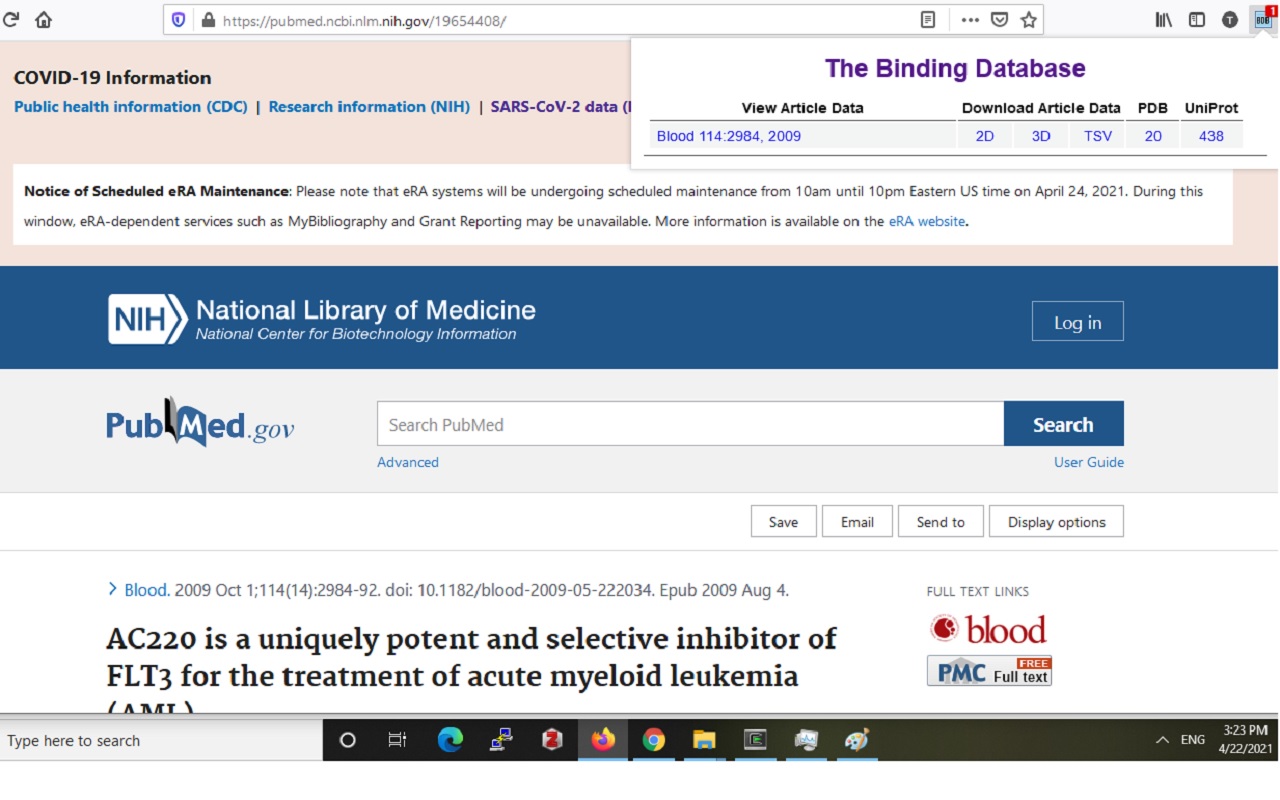Click the Save button

(x=784, y=521)
